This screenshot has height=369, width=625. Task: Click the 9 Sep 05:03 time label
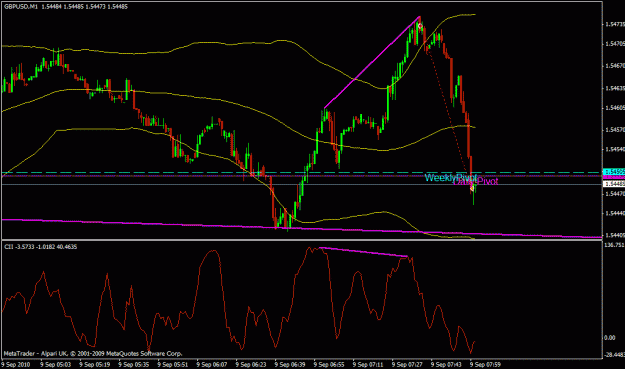click(56, 365)
